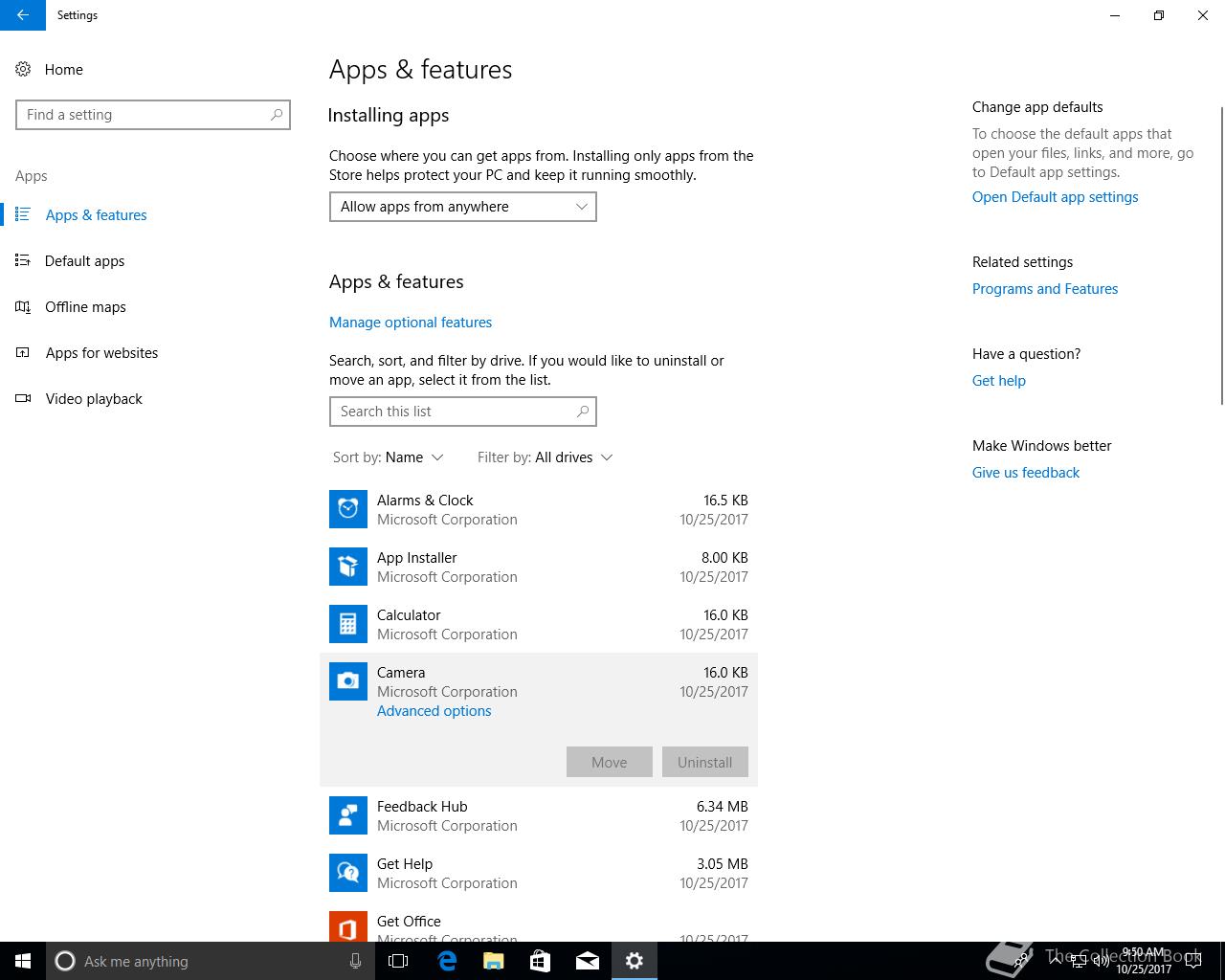
Task: Click the Camera app icon
Action: pyautogui.click(x=348, y=681)
